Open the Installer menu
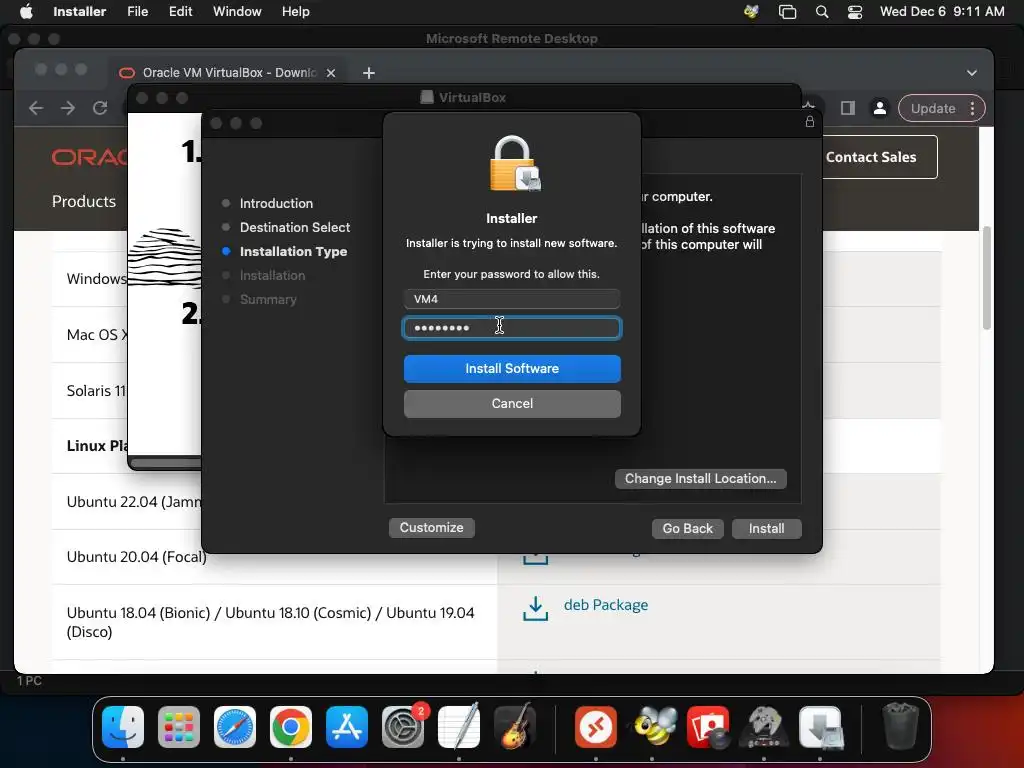1024x768 pixels. (80, 11)
